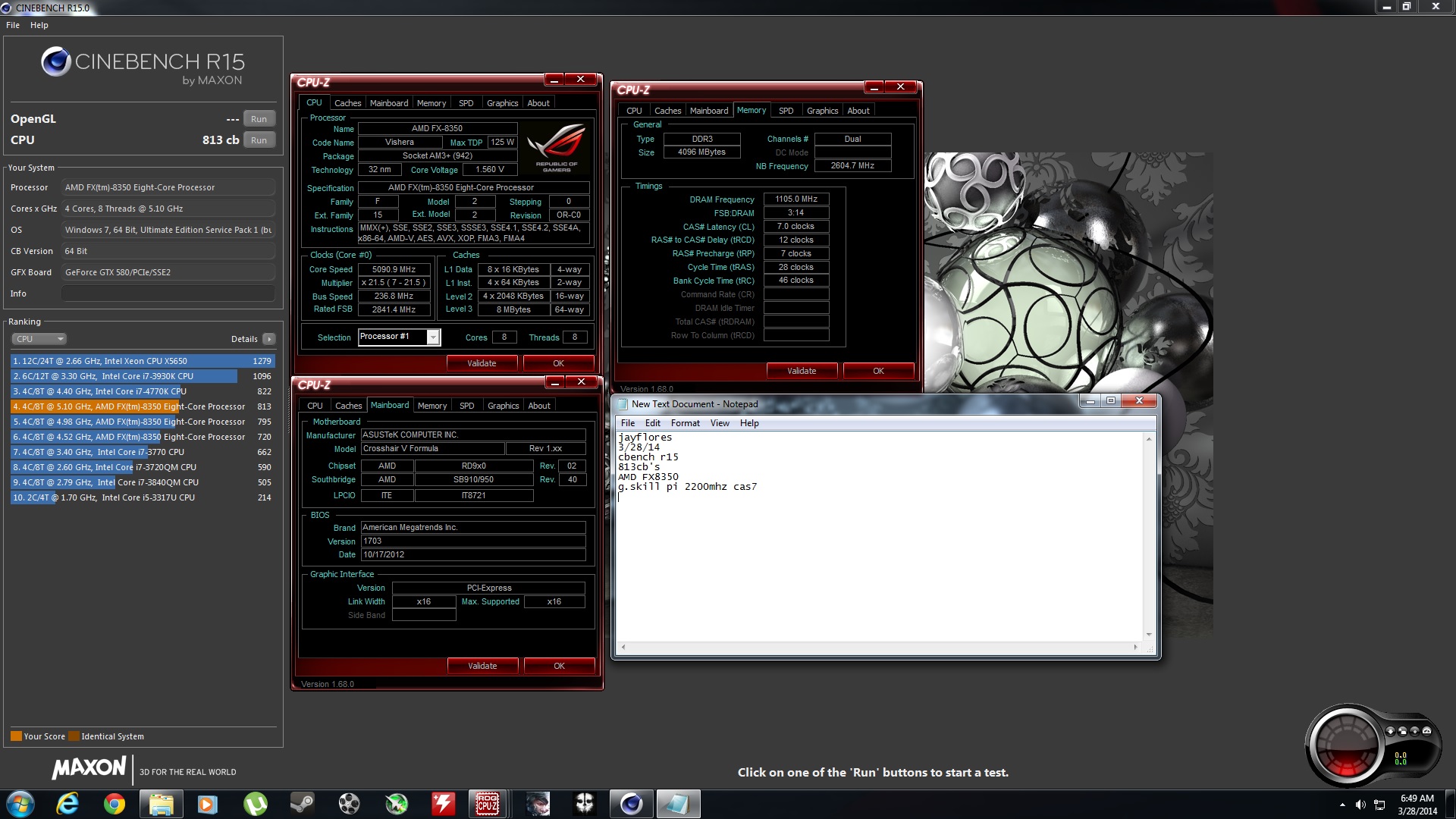Click the window-layout button on gauge widget
This screenshot has width=1456, height=819.
1403,731
